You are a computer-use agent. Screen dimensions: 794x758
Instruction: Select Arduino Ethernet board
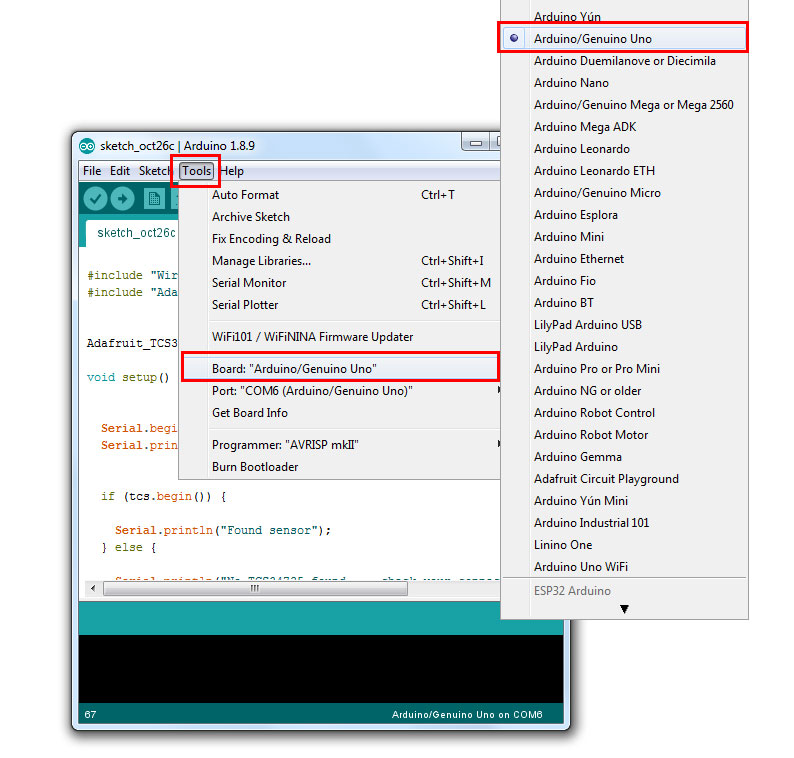(624, 259)
